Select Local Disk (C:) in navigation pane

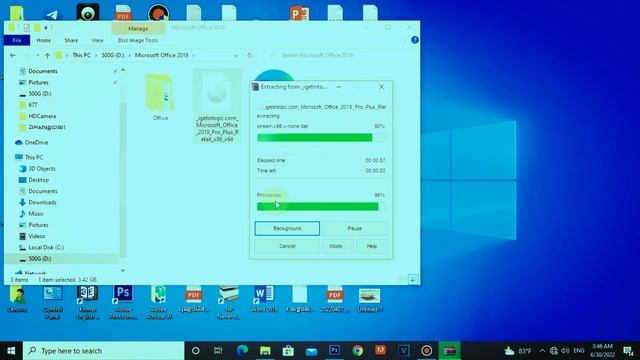click(46, 247)
